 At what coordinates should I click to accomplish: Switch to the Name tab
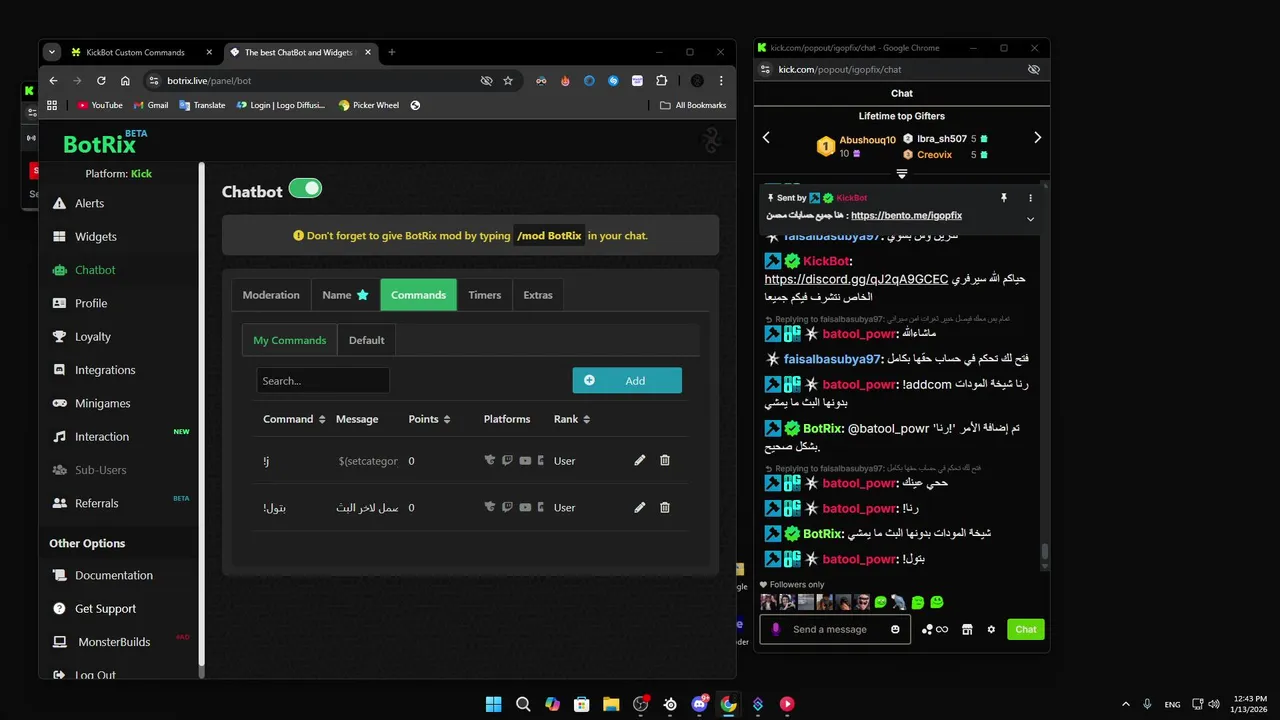click(x=345, y=295)
